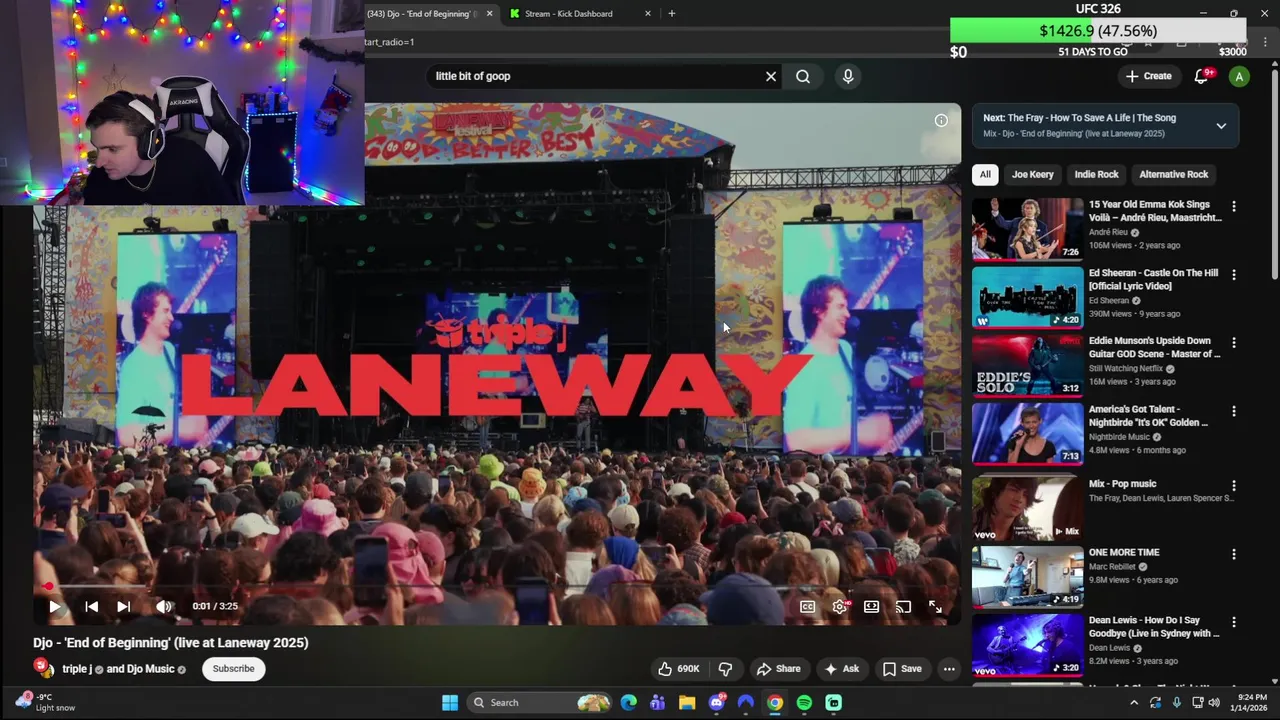Close the Kick Dashboard tab

[x=648, y=14]
